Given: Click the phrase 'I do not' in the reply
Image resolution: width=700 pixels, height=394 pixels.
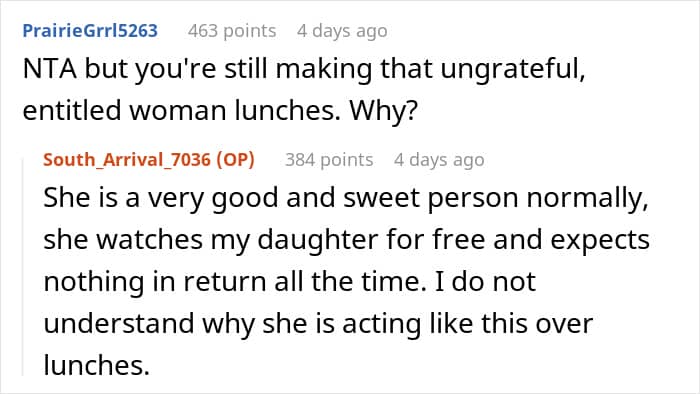Looking at the screenshot, I should (x=485, y=282).
